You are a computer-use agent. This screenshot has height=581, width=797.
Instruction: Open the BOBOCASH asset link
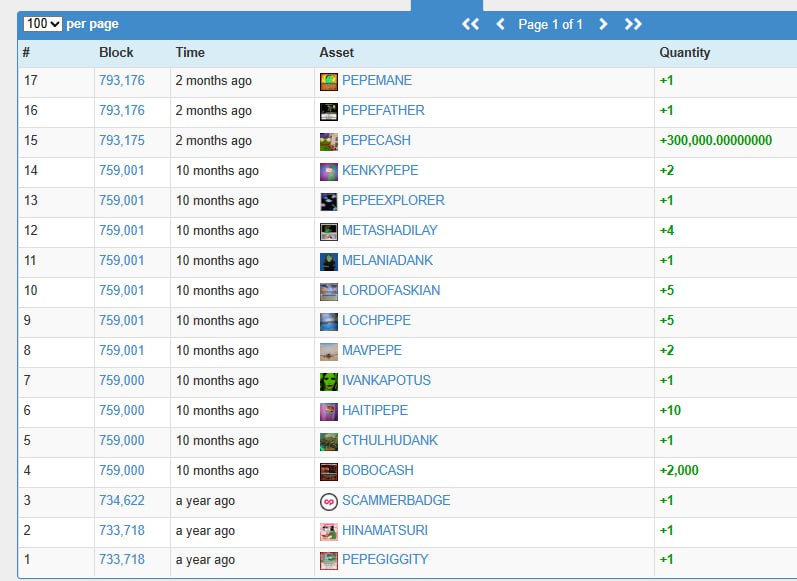point(378,470)
